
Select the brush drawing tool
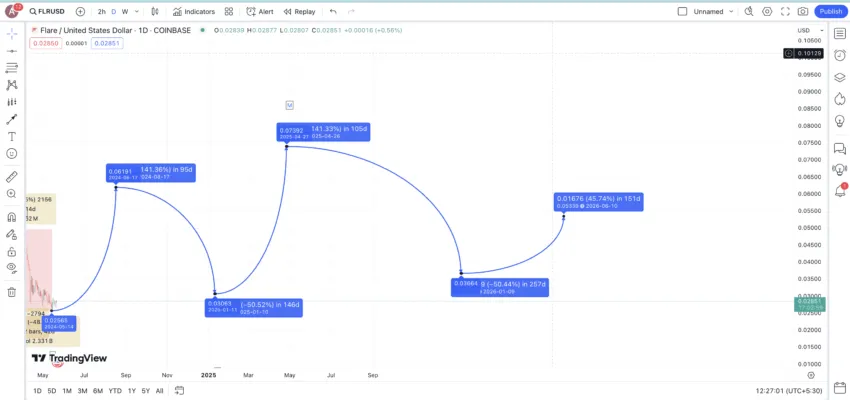point(11,119)
